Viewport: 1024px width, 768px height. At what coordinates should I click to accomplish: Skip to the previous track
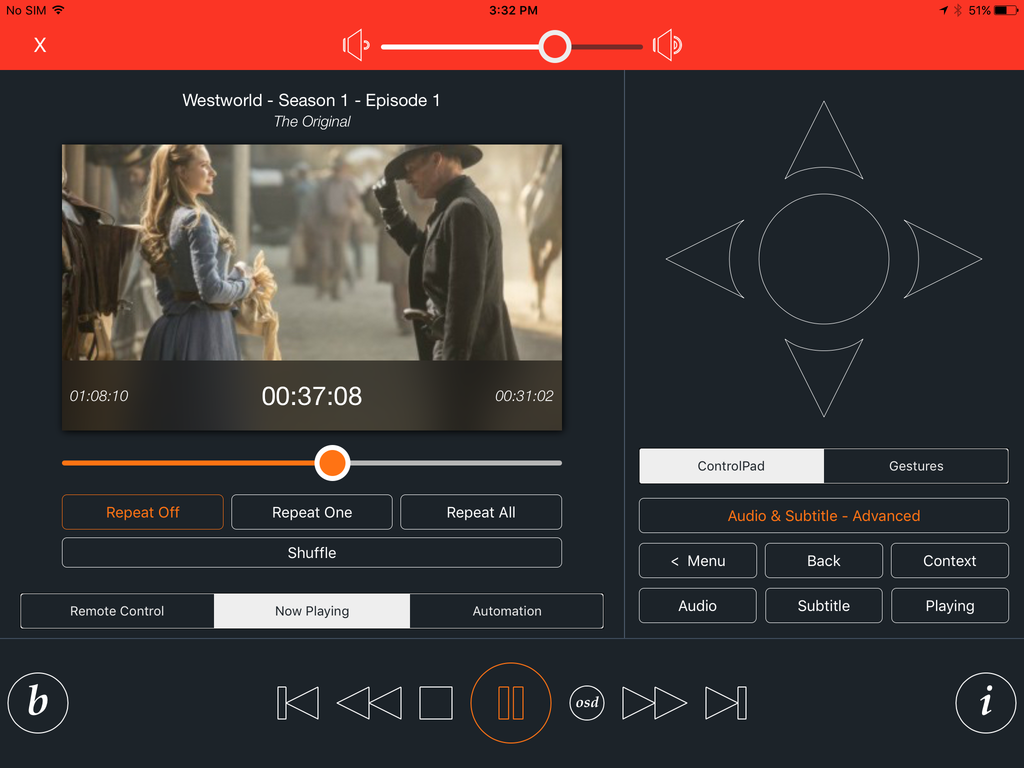point(298,703)
